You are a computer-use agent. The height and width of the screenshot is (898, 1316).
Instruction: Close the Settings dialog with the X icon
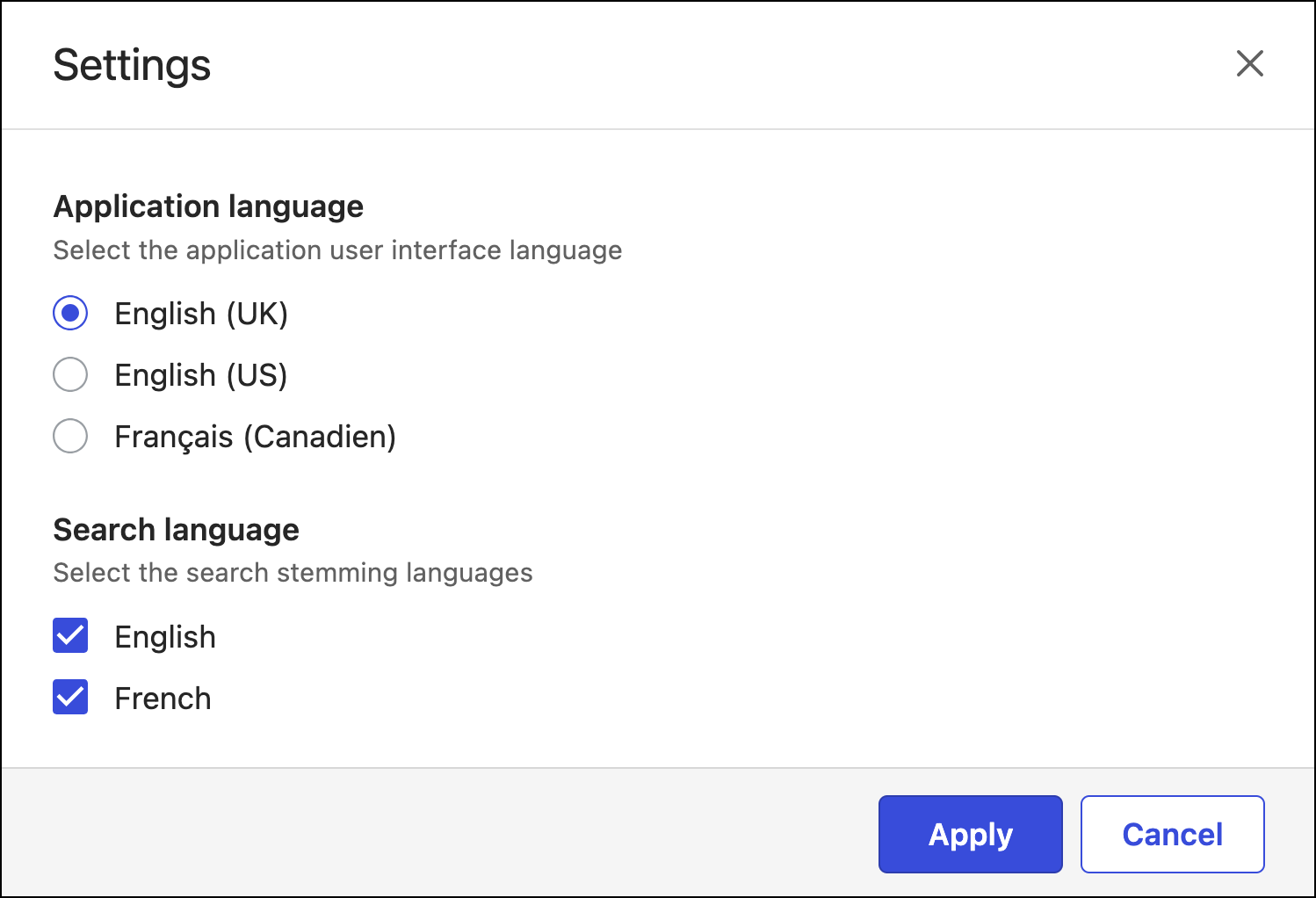coord(1250,64)
